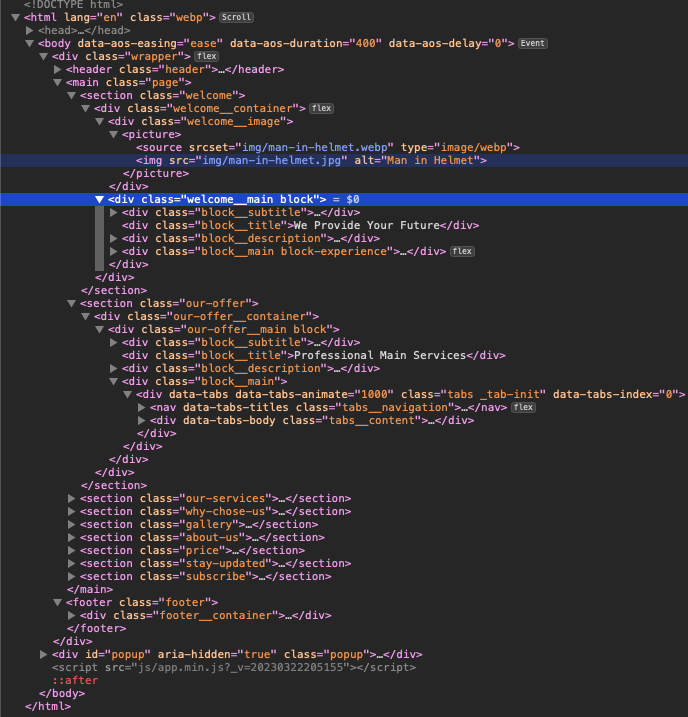Open the img/man-in-helmet.webp srcset link

315,148
